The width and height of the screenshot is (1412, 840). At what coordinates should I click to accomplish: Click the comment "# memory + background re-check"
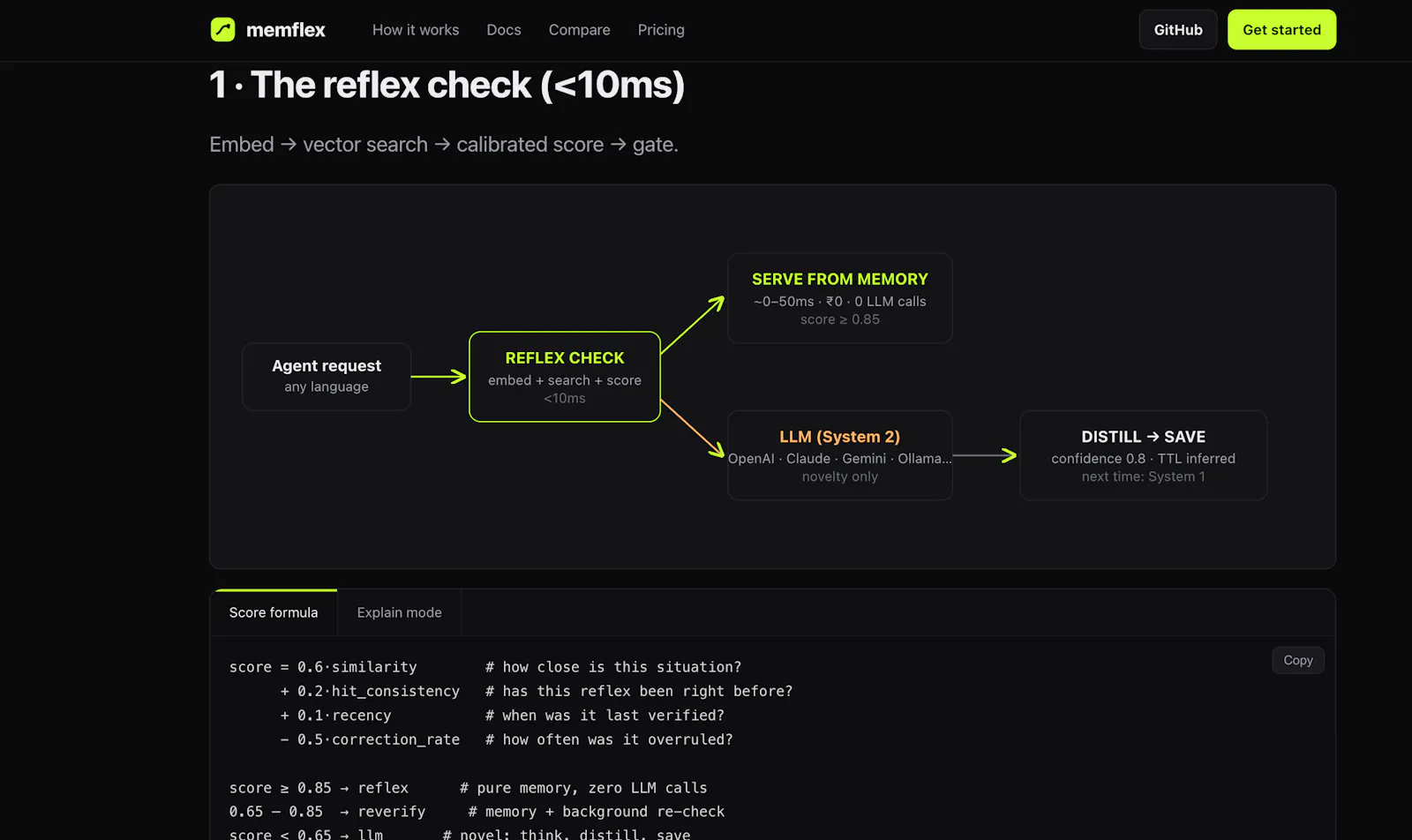tap(597, 812)
